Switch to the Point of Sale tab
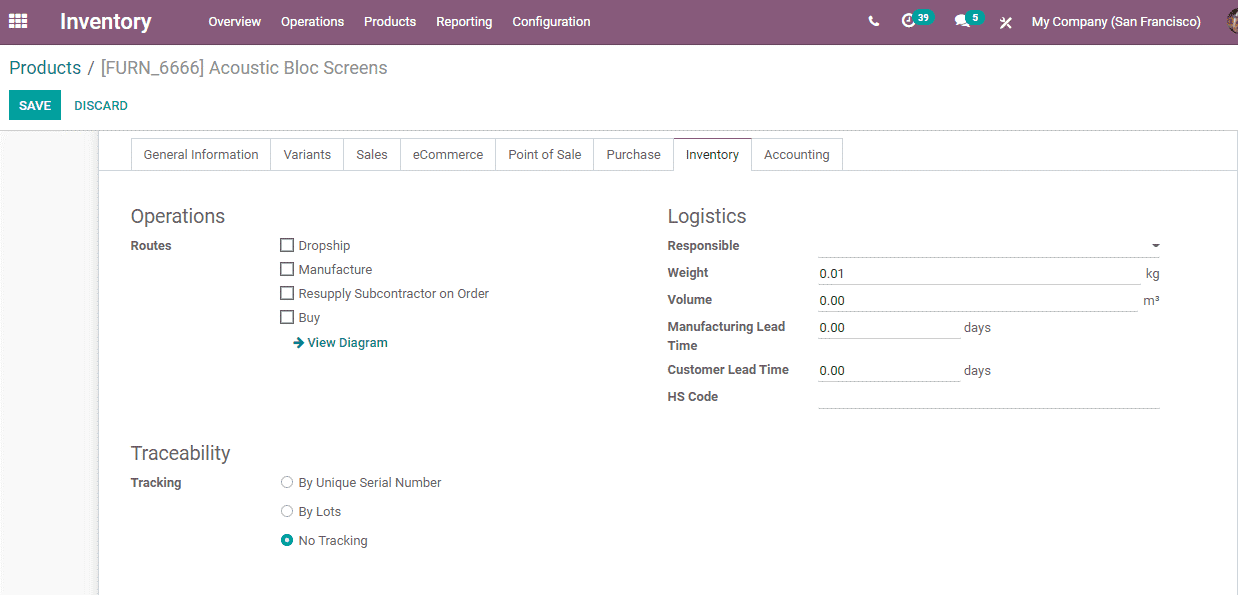Image resolution: width=1238 pixels, height=595 pixels. (x=545, y=154)
